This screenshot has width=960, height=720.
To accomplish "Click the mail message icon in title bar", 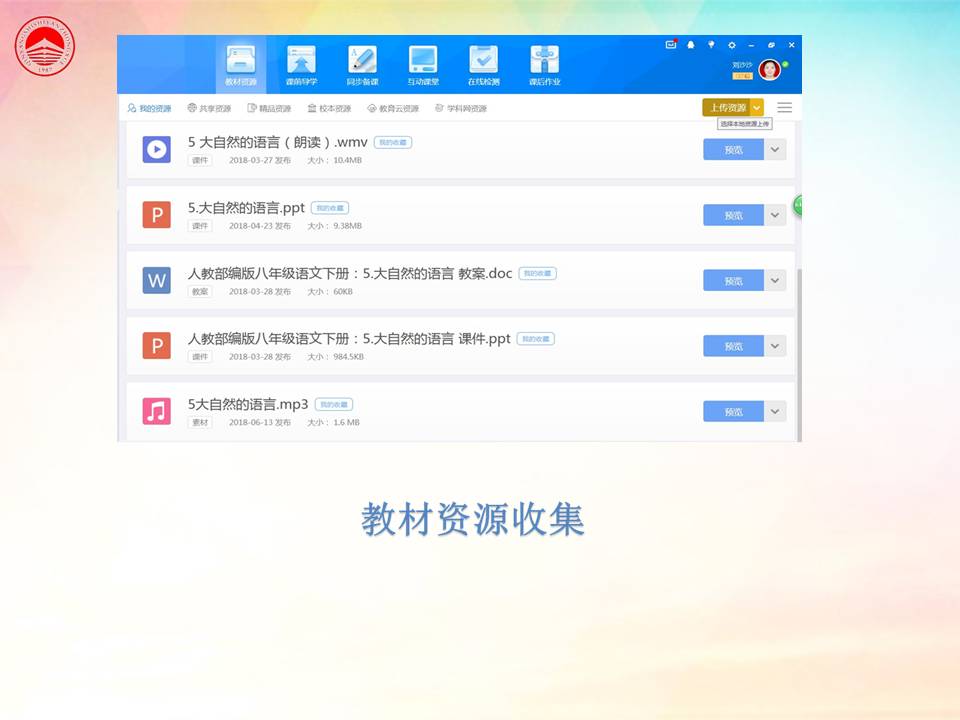I will click(x=671, y=45).
